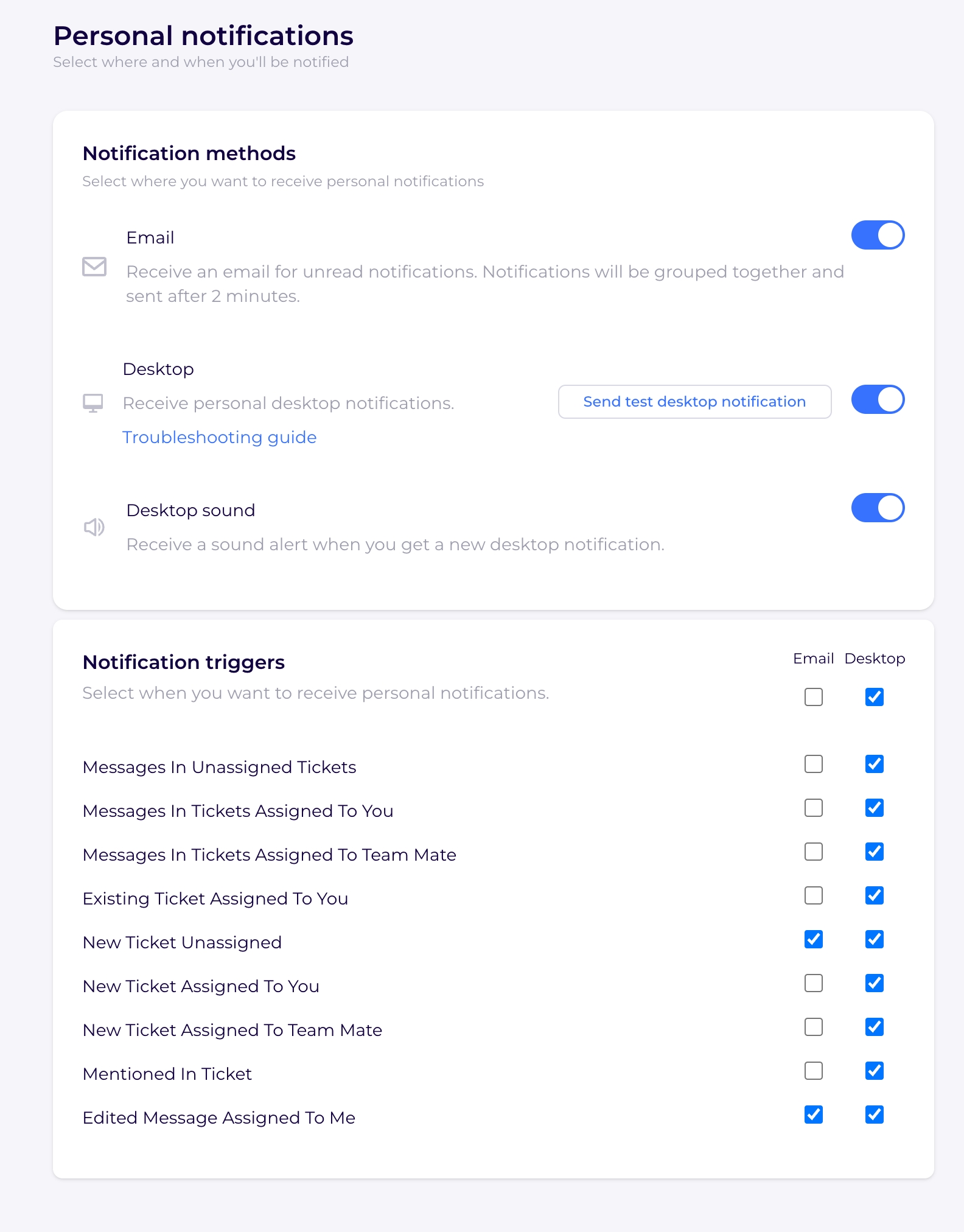Screen dimensions: 964x1232
Task: Disable the Desktop notifications toggle
Action: 877,400
